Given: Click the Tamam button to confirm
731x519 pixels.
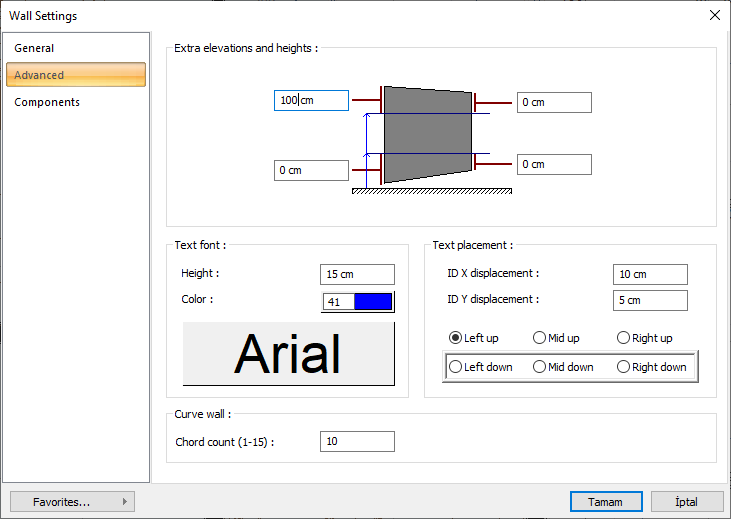Looking at the screenshot, I should pos(605,502).
